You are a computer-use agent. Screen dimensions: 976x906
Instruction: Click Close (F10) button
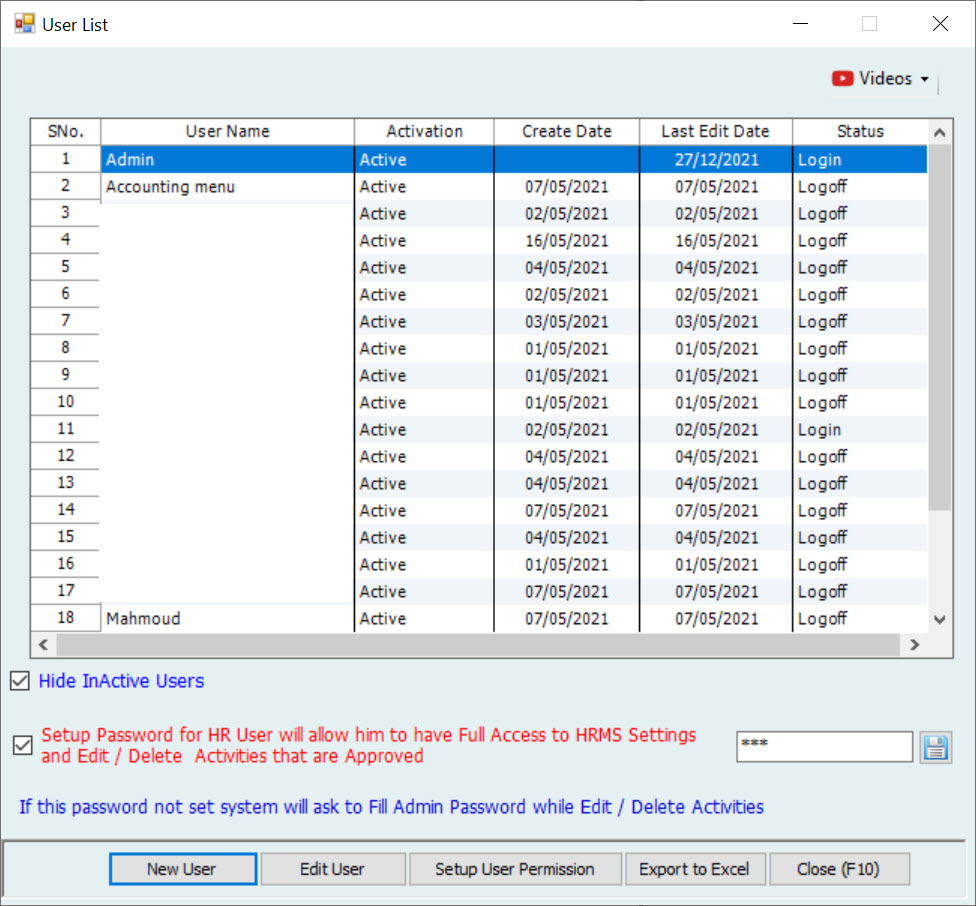tap(838, 869)
